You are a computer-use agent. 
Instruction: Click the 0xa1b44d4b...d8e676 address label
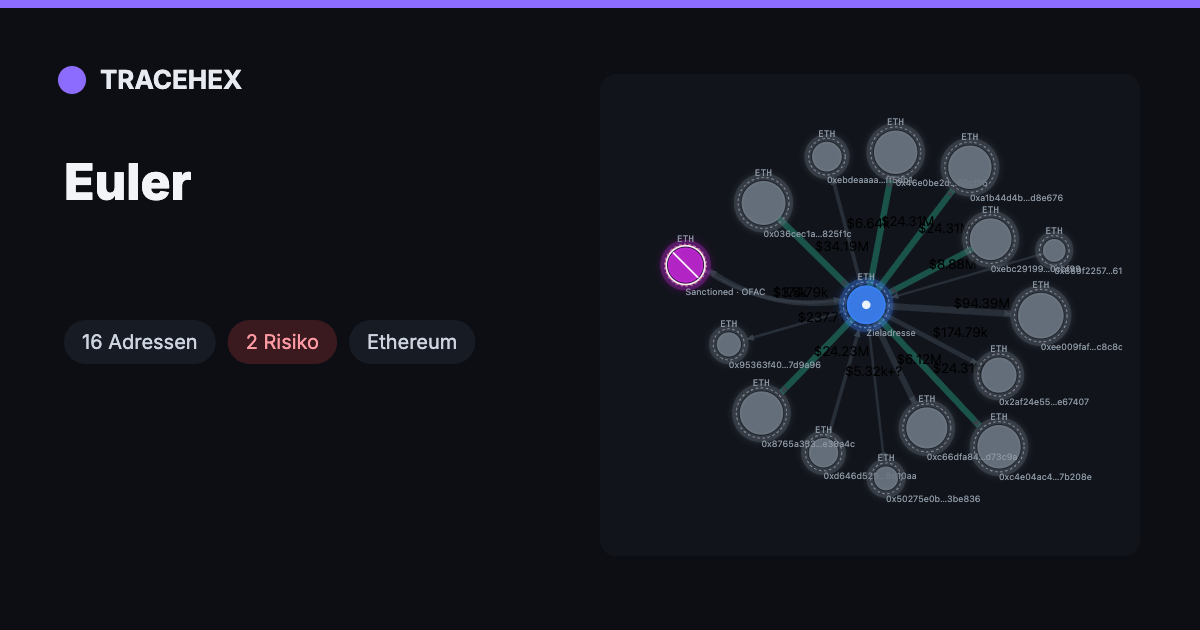coord(1016,198)
